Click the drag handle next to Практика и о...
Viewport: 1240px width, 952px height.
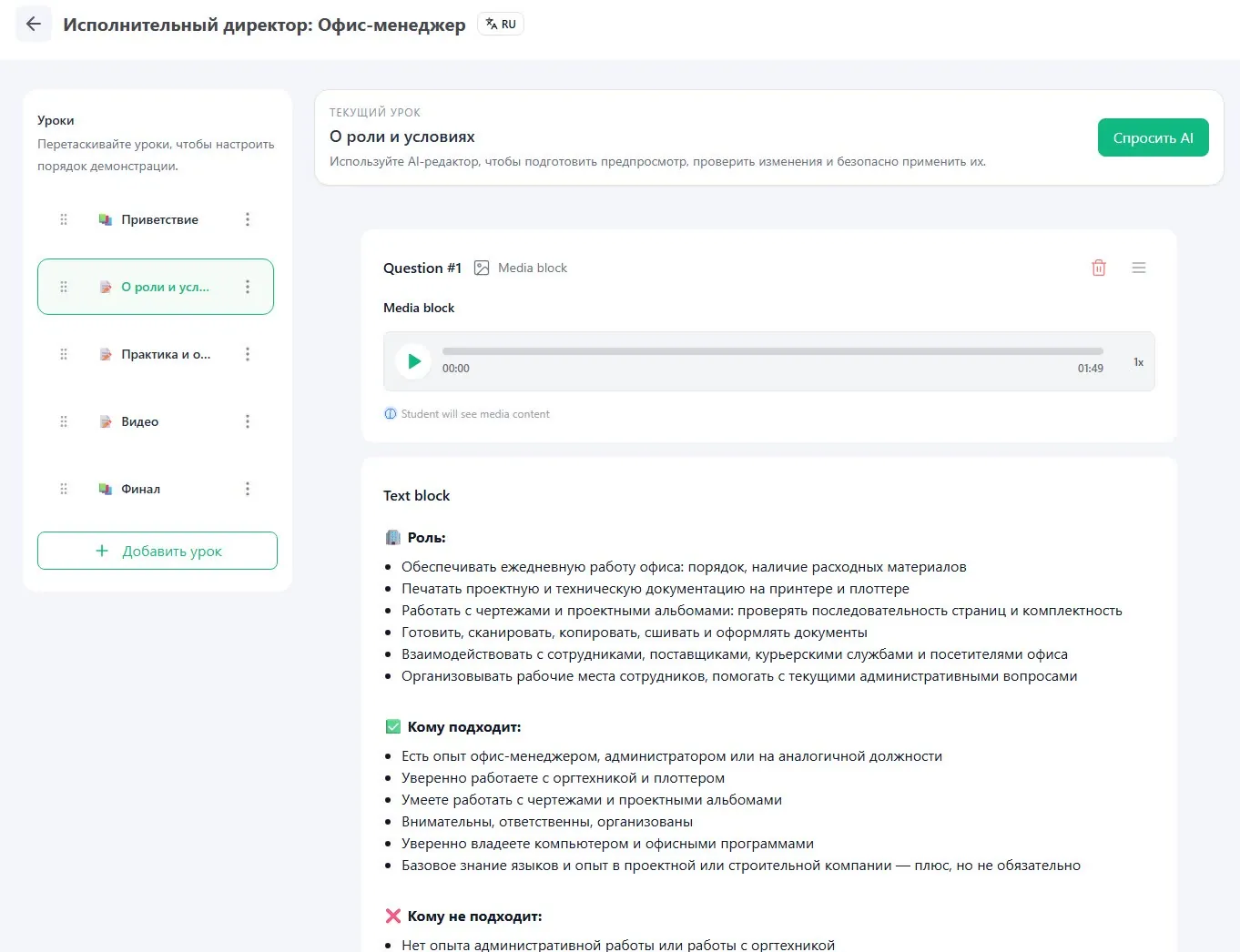(x=64, y=354)
